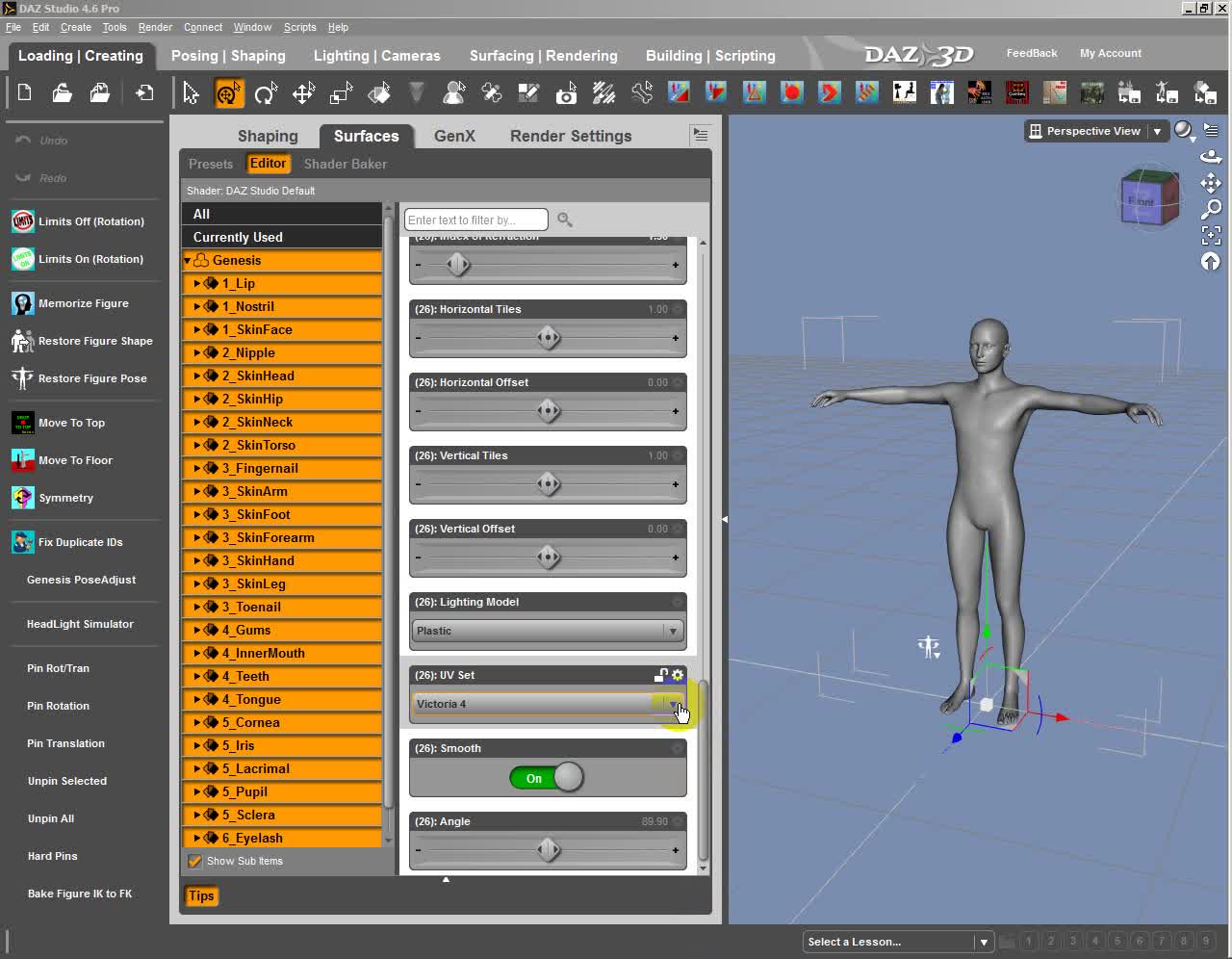The height and width of the screenshot is (959, 1232).
Task: Click the Symmetry icon
Action: point(23,498)
